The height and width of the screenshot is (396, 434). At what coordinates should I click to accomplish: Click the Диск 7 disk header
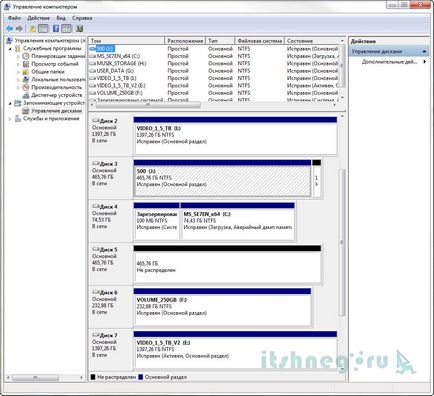[110, 350]
